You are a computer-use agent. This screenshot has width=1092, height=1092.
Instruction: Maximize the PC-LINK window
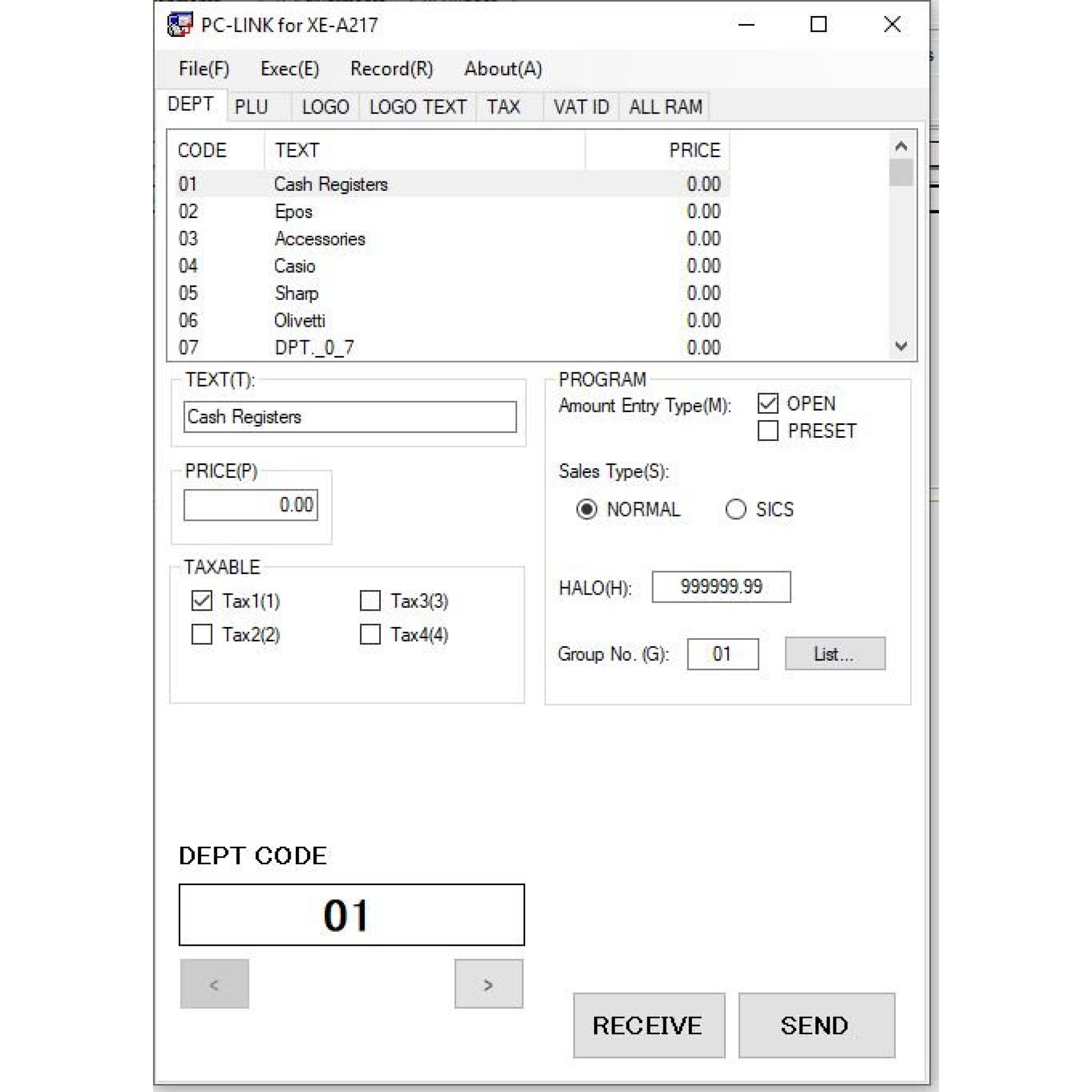(x=818, y=25)
